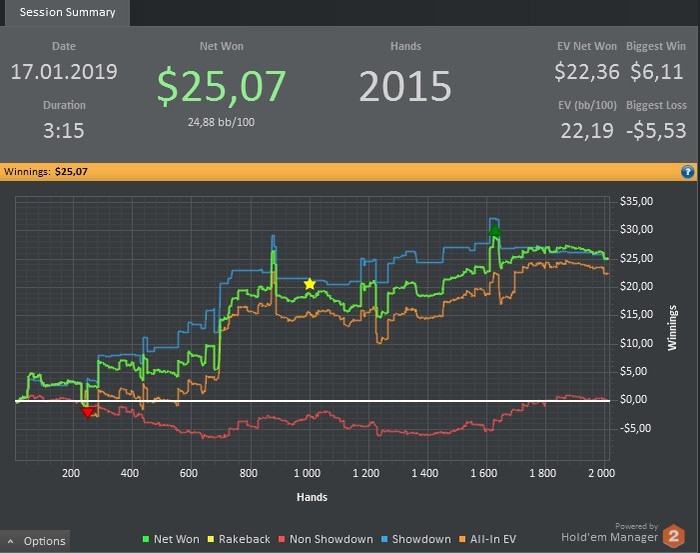Image resolution: width=700 pixels, height=553 pixels.
Task: Toggle the Net Won legend entry
Action: pos(171,539)
